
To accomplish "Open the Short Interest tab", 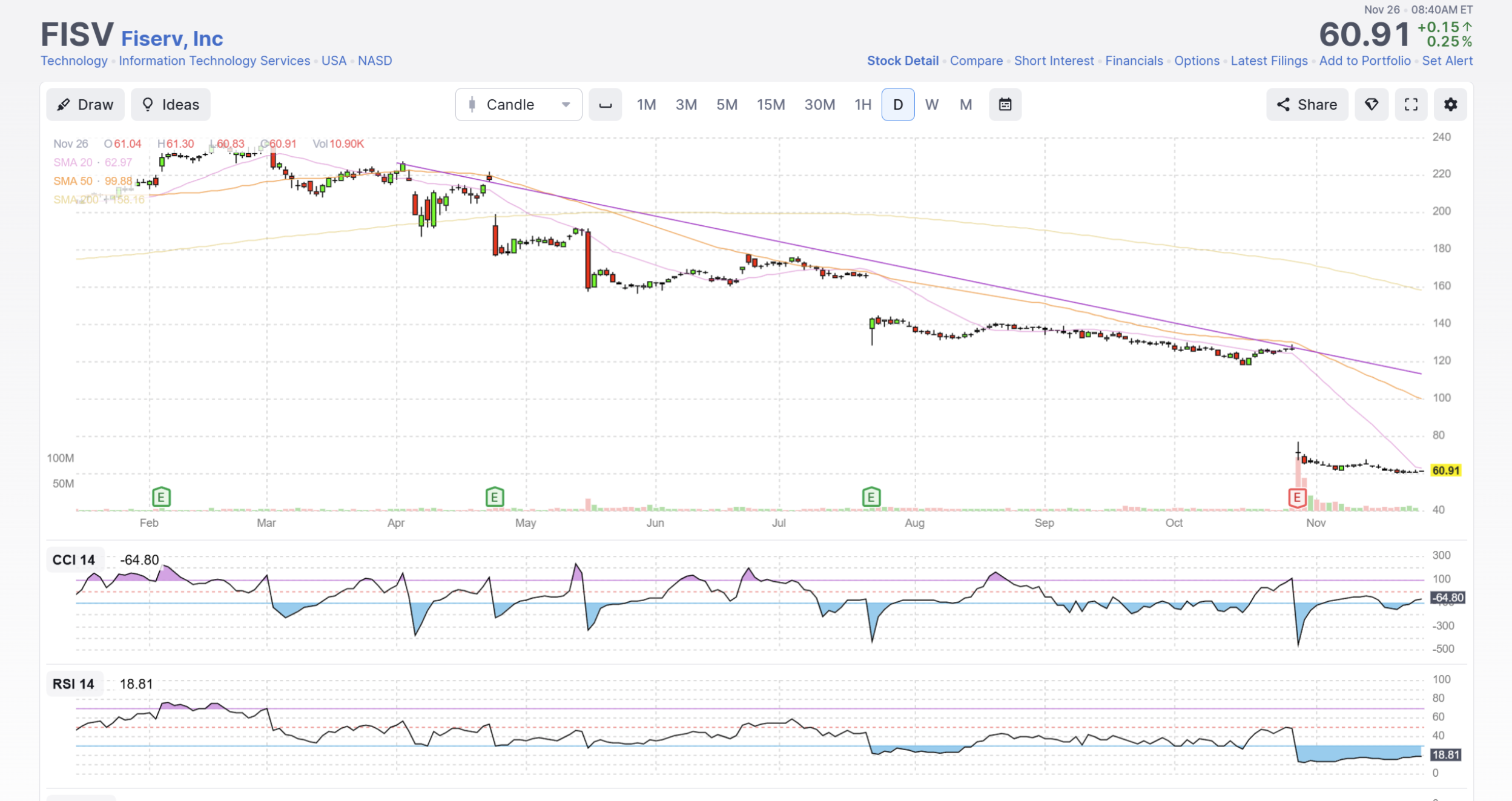I will [x=1054, y=61].
